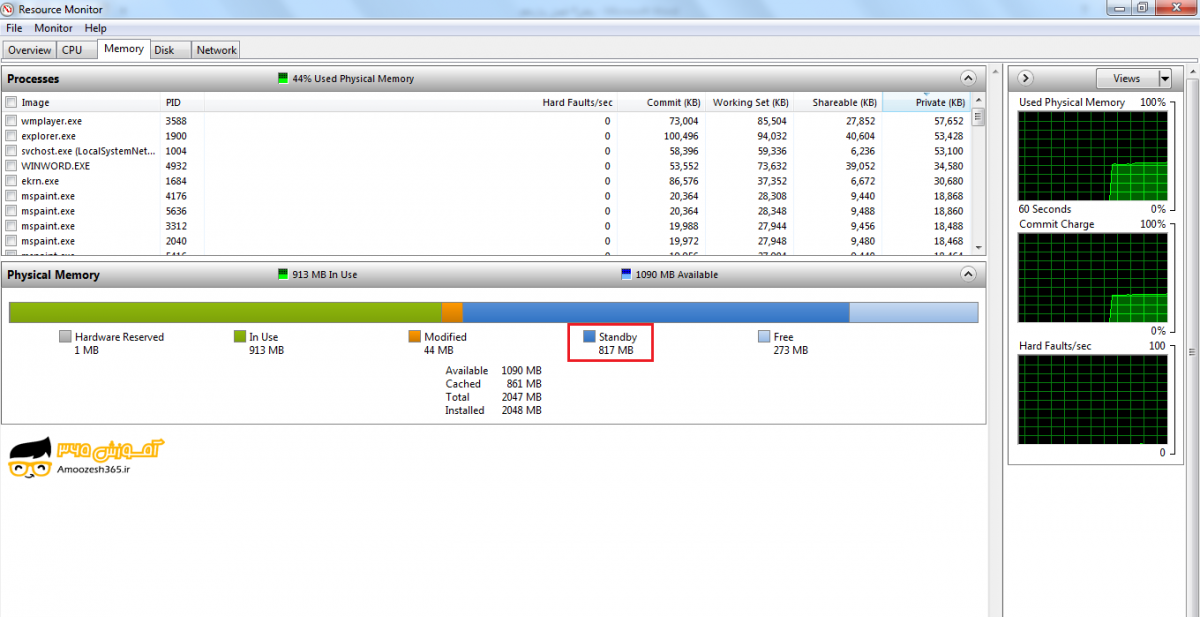
Task: Collapse the right graphs pane arrow
Action: click(x=1026, y=78)
